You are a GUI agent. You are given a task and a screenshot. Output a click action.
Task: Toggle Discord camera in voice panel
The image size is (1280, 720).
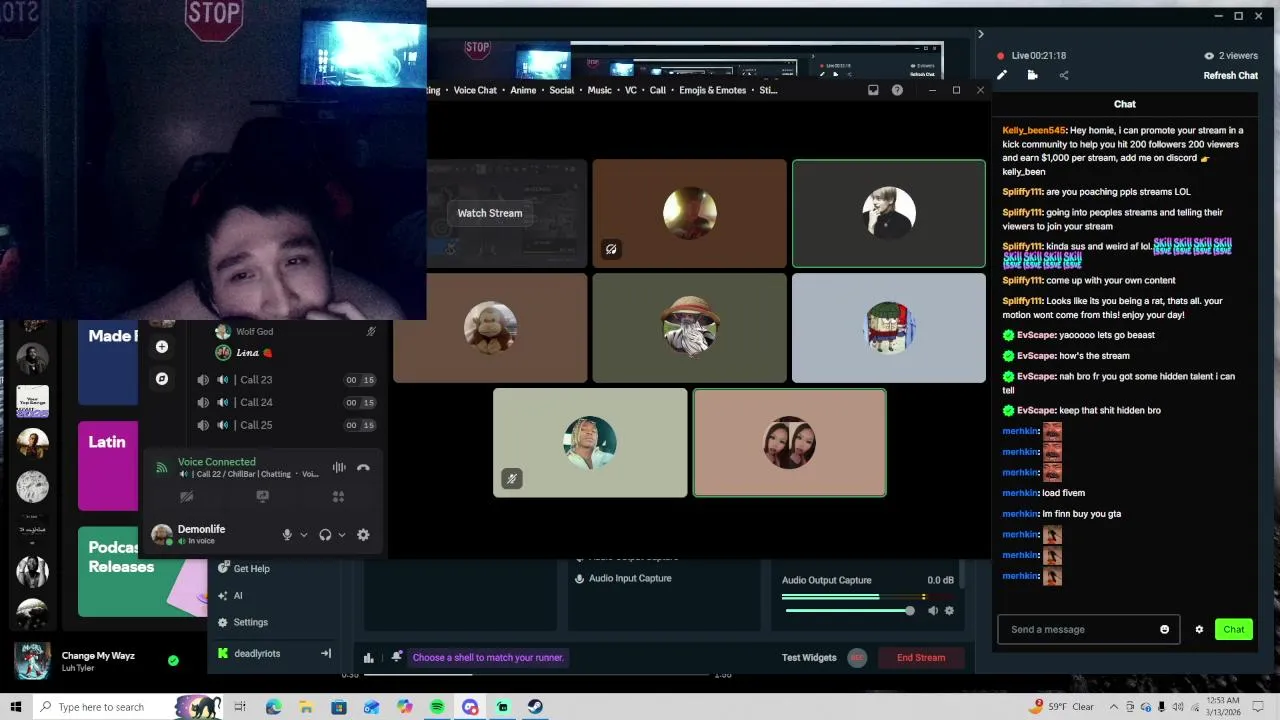pos(186,496)
